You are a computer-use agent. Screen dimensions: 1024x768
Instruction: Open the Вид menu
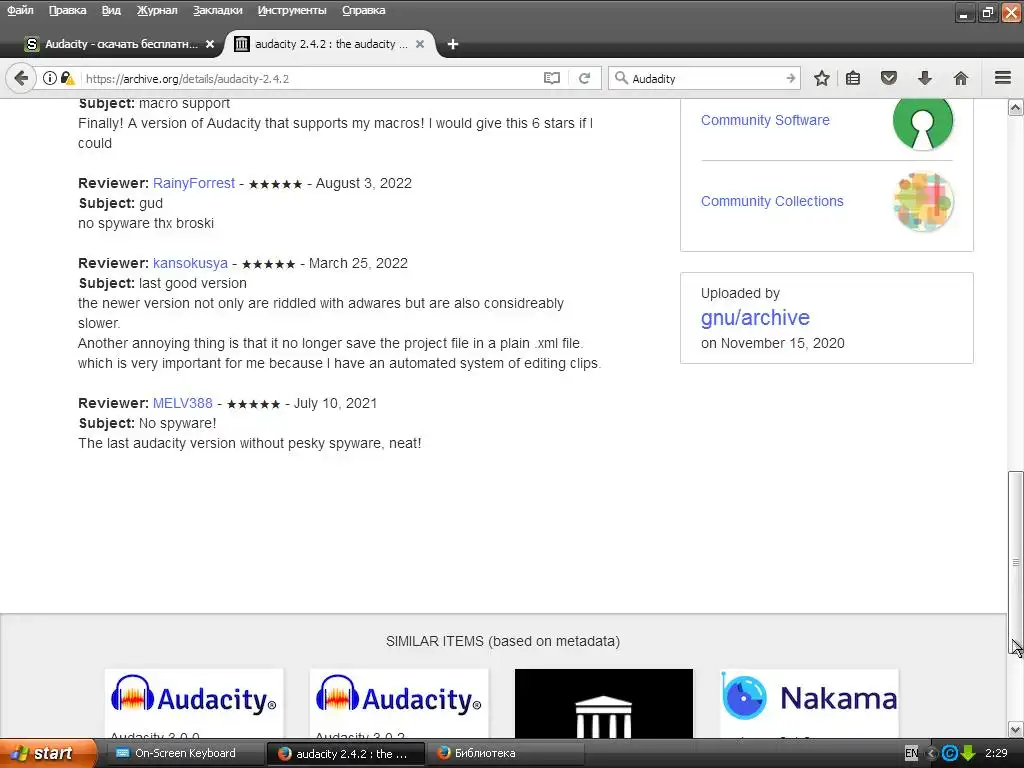(111, 10)
